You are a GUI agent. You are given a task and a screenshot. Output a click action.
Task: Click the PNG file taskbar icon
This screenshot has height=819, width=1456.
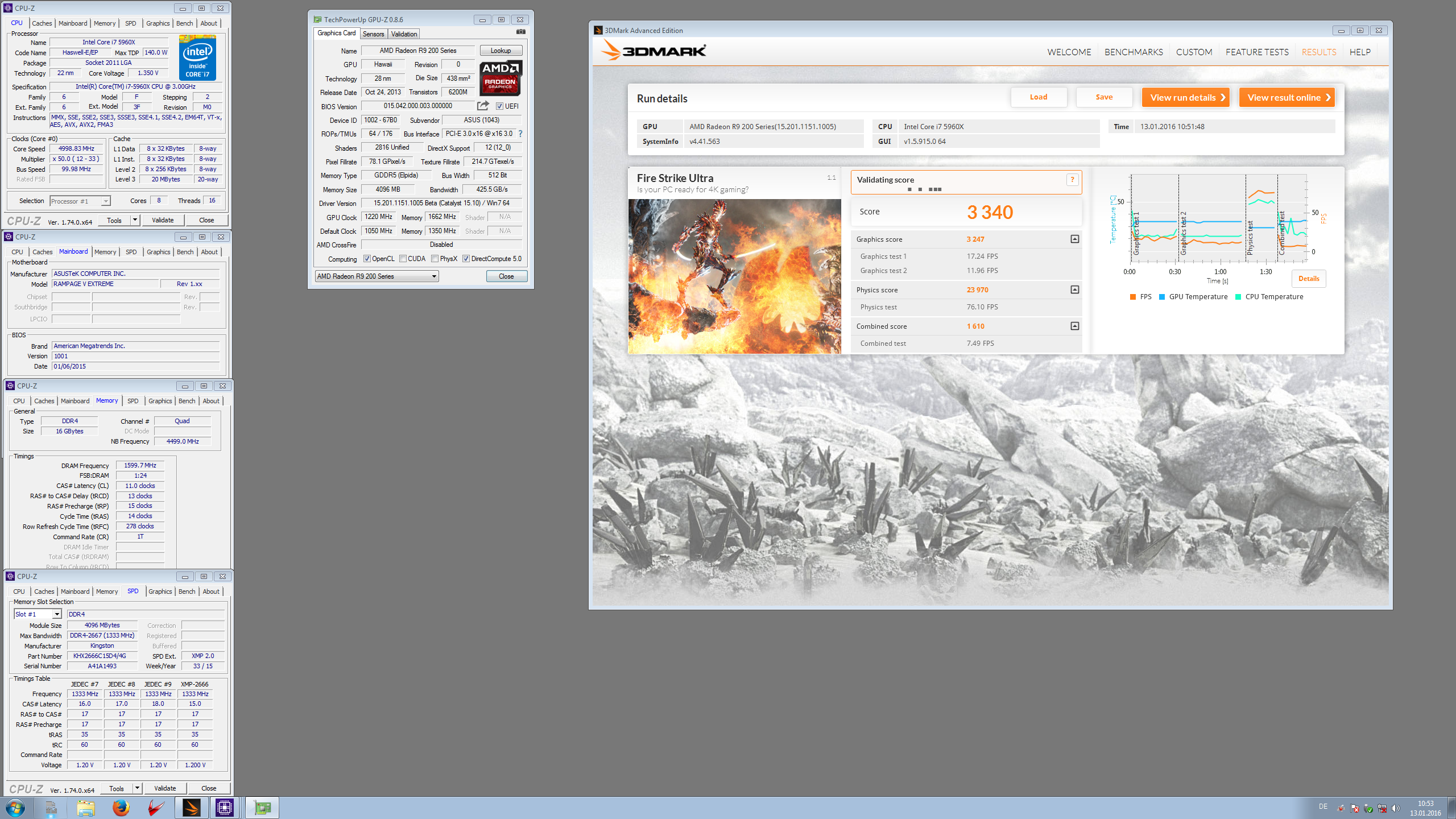(x=51, y=808)
